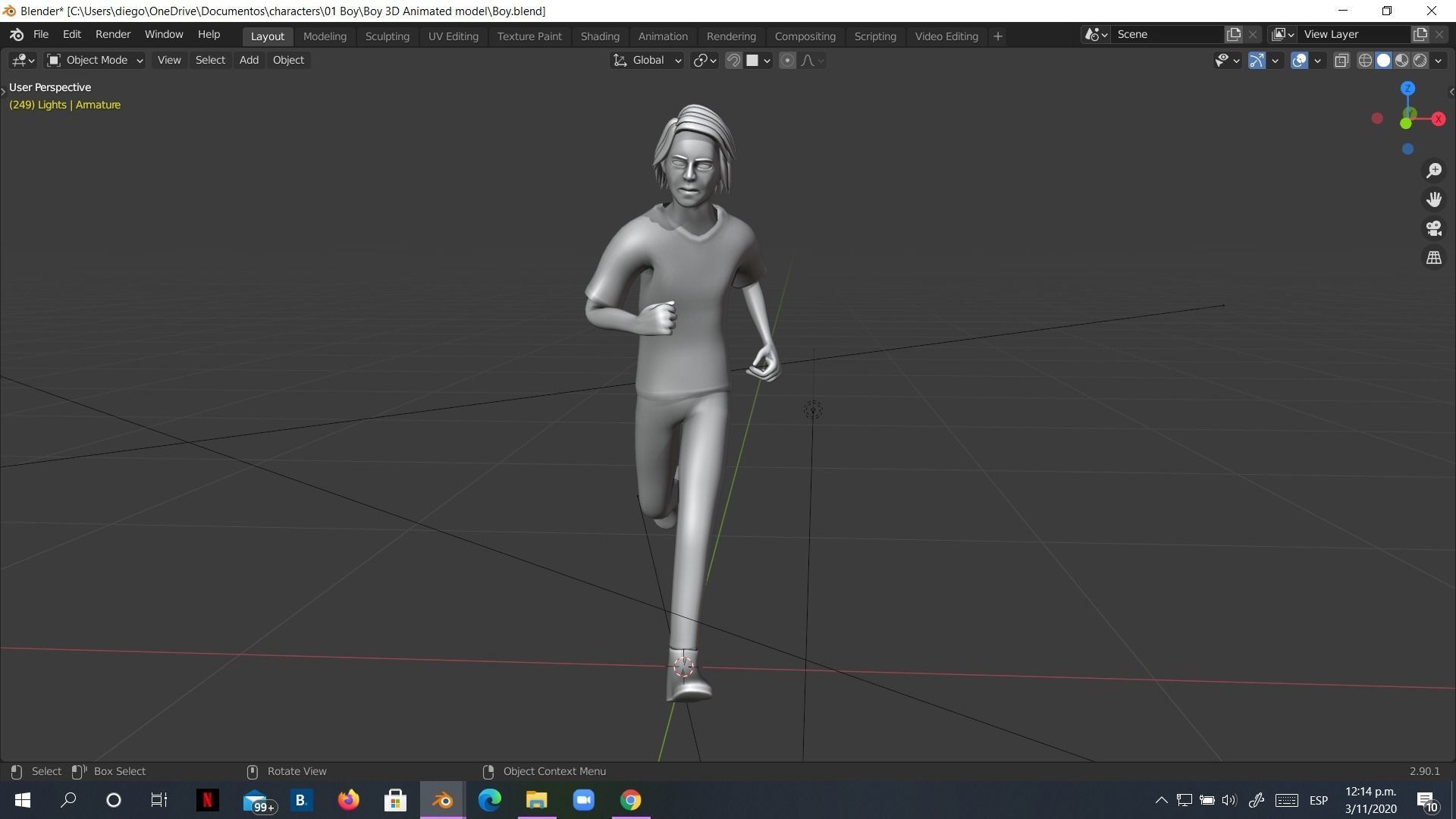Screen dimensions: 1456x819
Task: Select wireframe viewport shading
Action: point(1365,61)
